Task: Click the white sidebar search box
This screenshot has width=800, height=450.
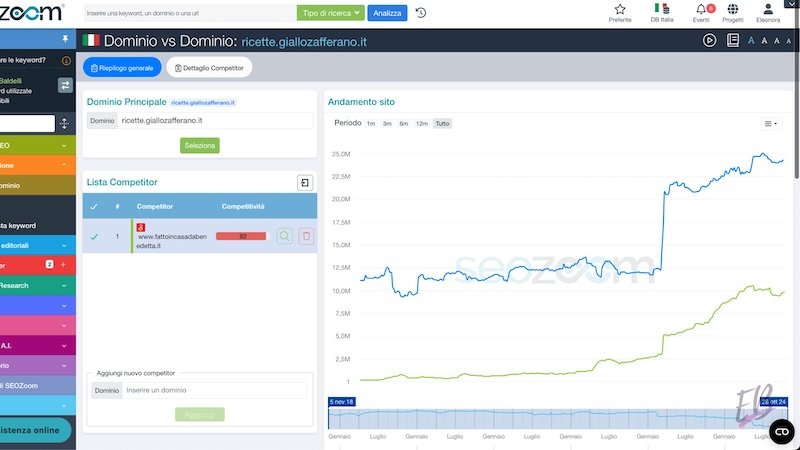Action: click(27, 123)
